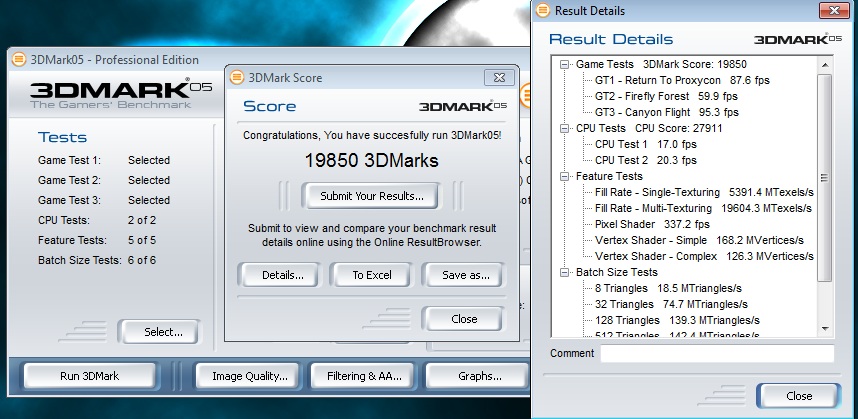This screenshot has width=858, height=419.
Task: Select Fill Rate - Single-Texturing row
Action: pyautogui.click(x=704, y=193)
